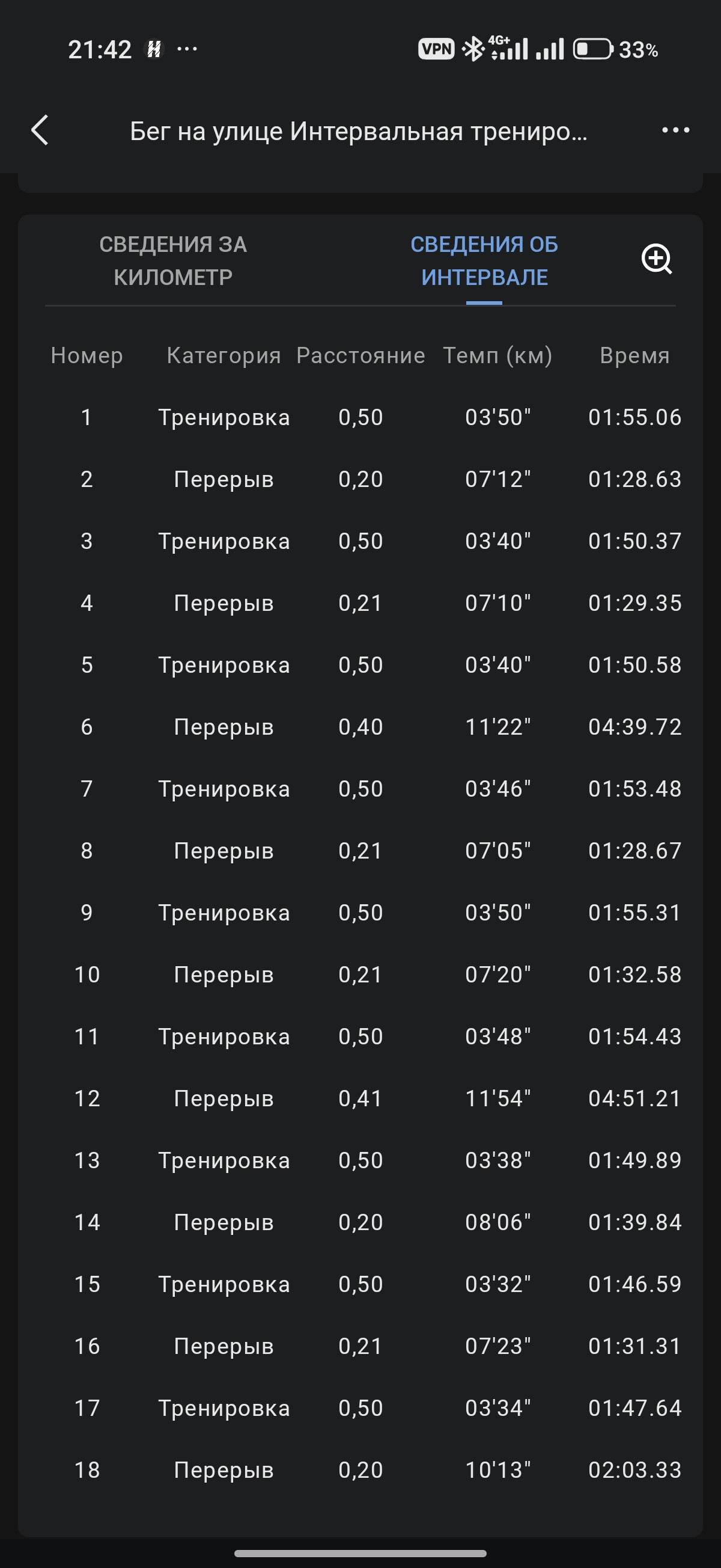This screenshot has width=721, height=1568.
Task: Tap the Расстояние column header
Action: coord(361,355)
